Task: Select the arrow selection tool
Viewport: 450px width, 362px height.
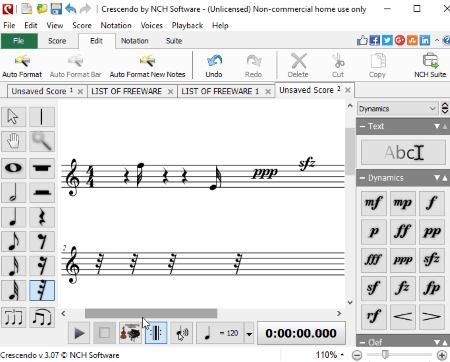Action: pyautogui.click(x=14, y=117)
